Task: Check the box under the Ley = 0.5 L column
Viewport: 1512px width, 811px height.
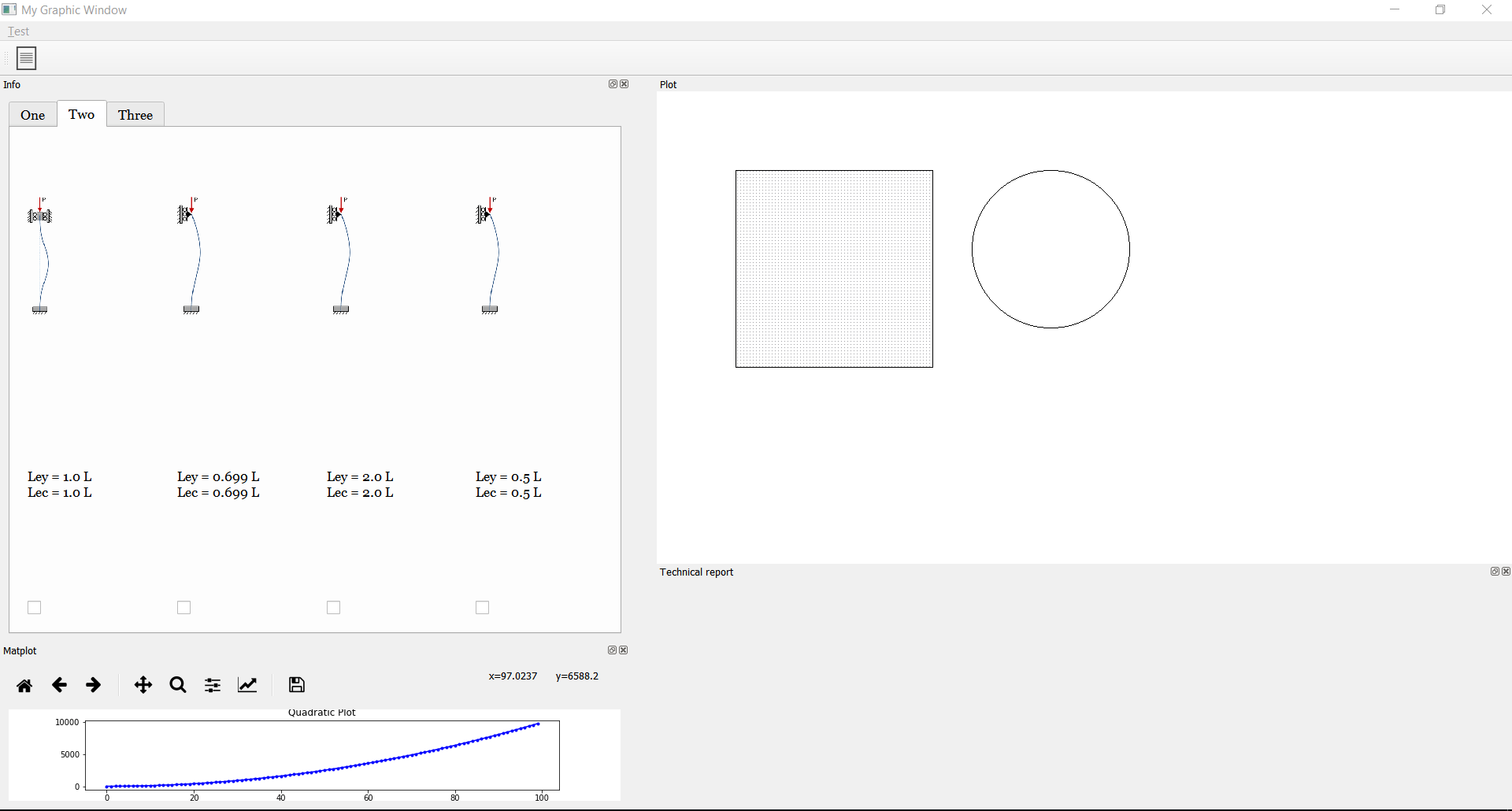Action: coord(481,607)
